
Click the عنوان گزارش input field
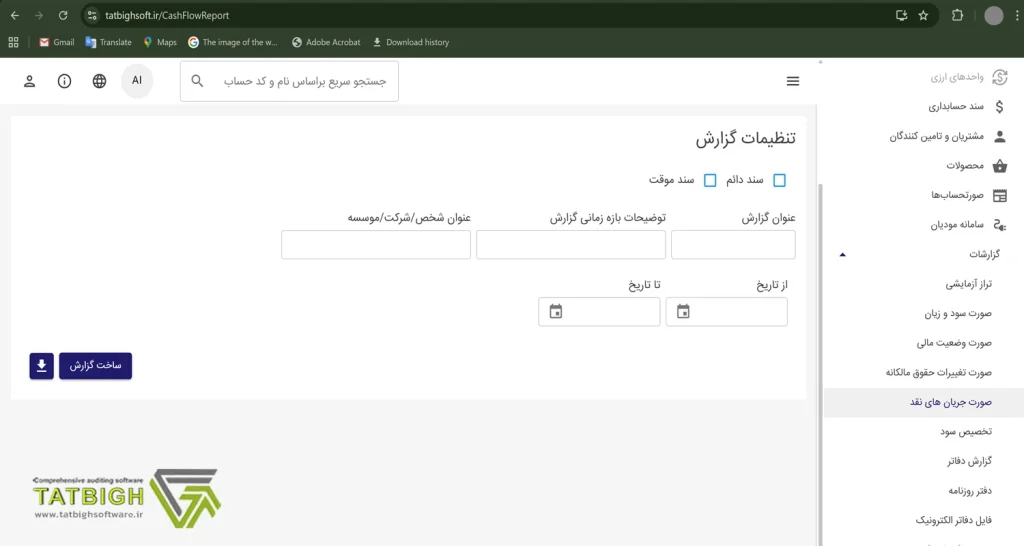pyautogui.click(x=733, y=245)
